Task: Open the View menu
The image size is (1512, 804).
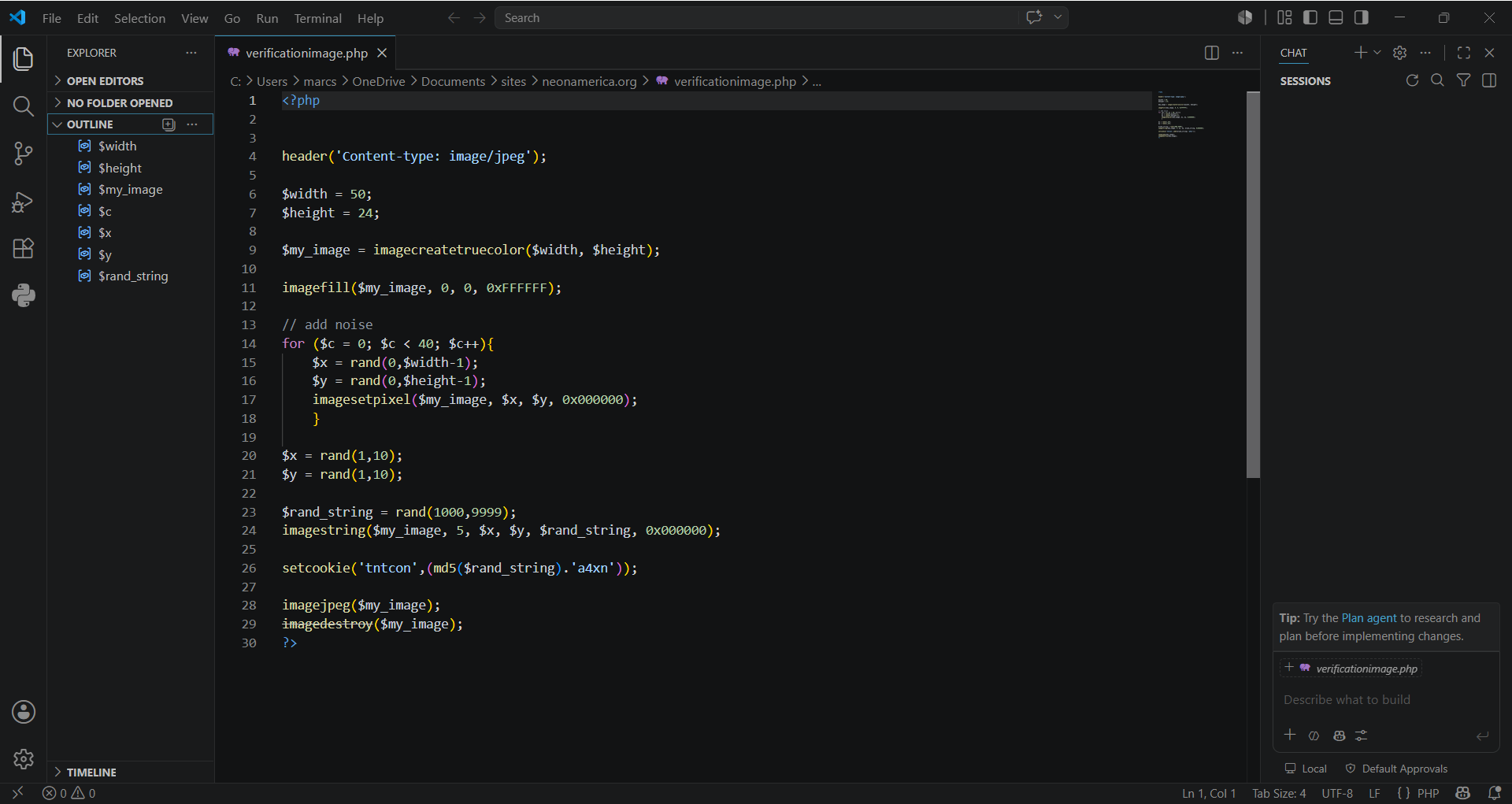Action: [x=195, y=18]
